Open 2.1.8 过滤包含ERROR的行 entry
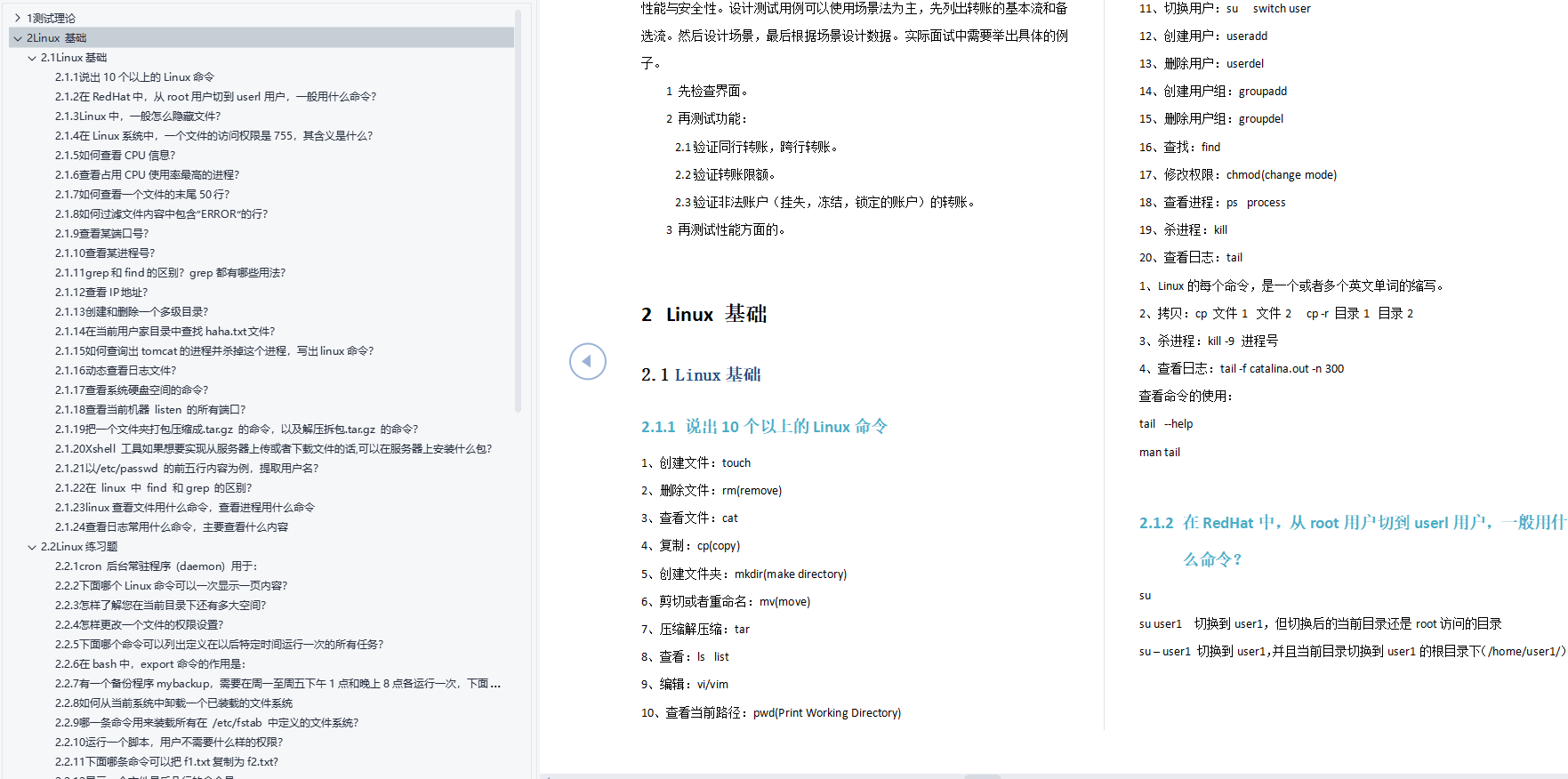 [x=161, y=213]
